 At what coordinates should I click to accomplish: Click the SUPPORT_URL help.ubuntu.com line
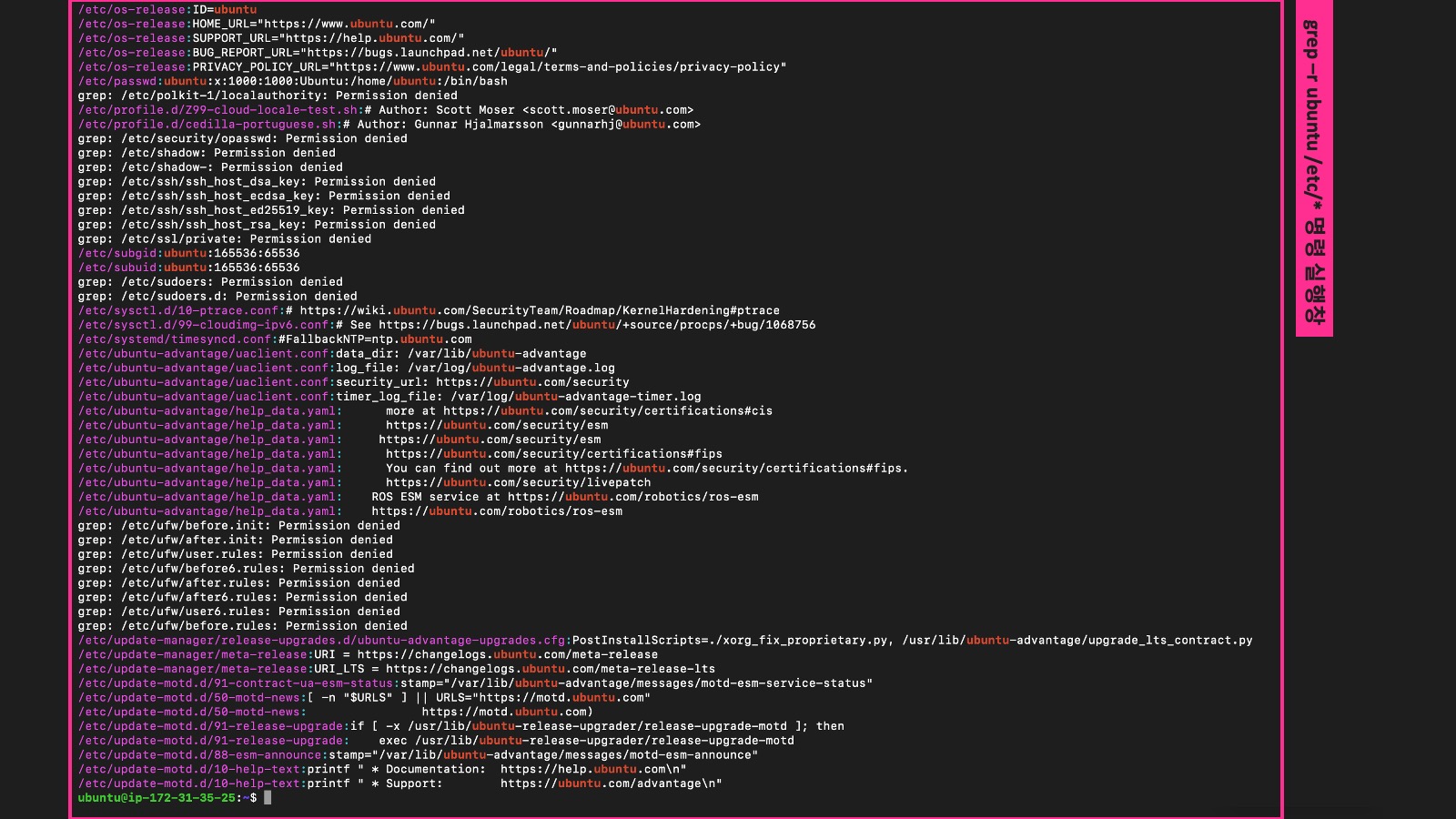271,38
